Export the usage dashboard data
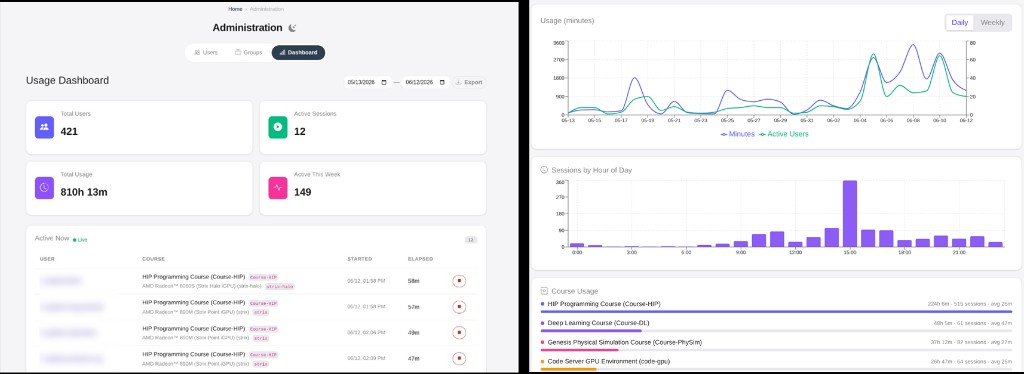1024x374 pixels. pos(469,82)
